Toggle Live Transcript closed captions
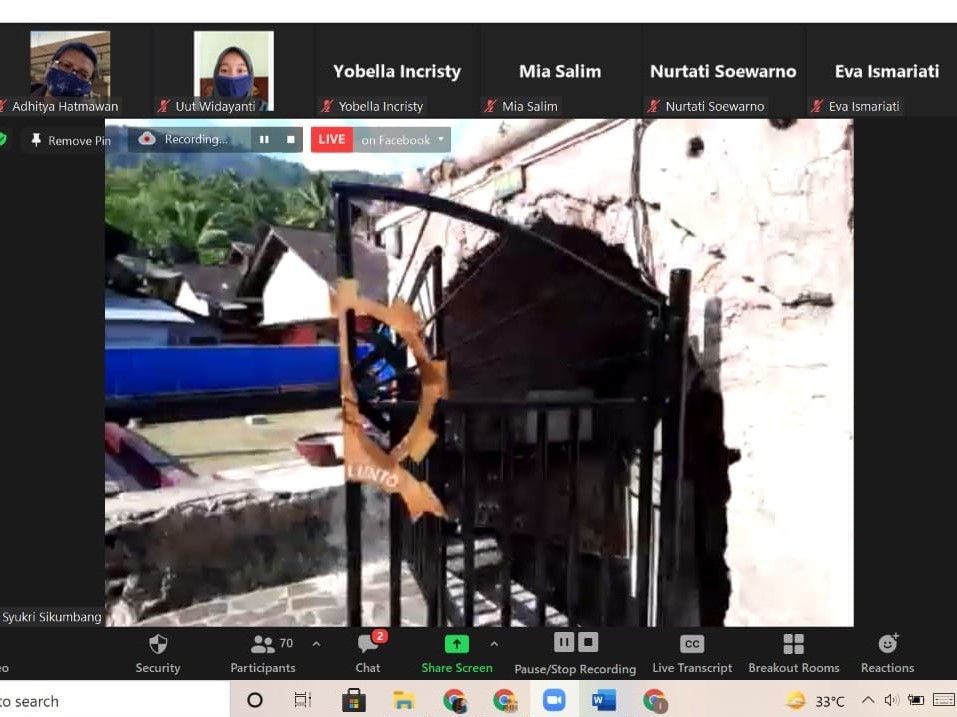The height and width of the screenshot is (717, 957). (x=692, y=644)
